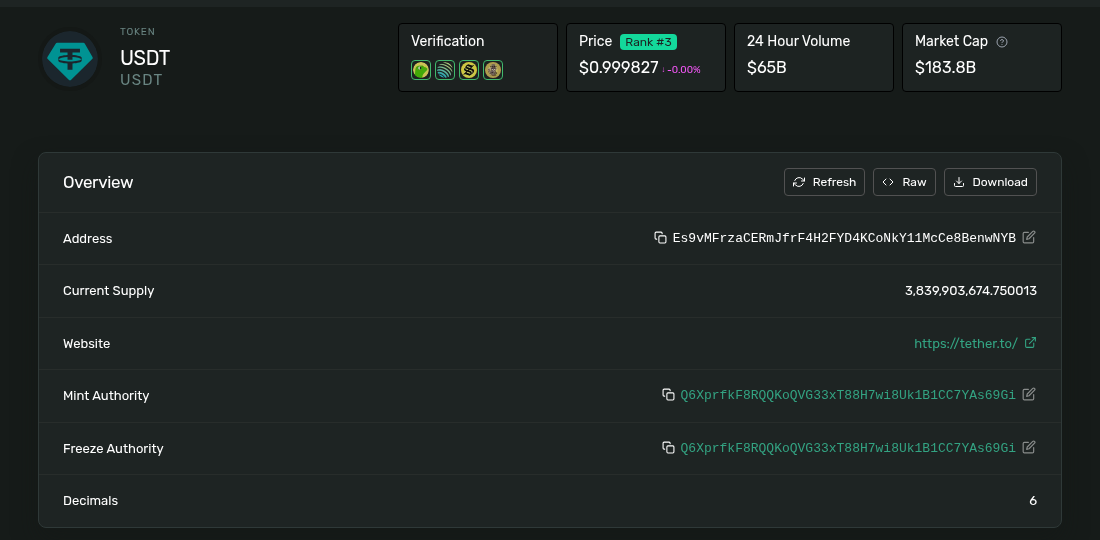Click the $183.8B market cap value

coord(945,68)
